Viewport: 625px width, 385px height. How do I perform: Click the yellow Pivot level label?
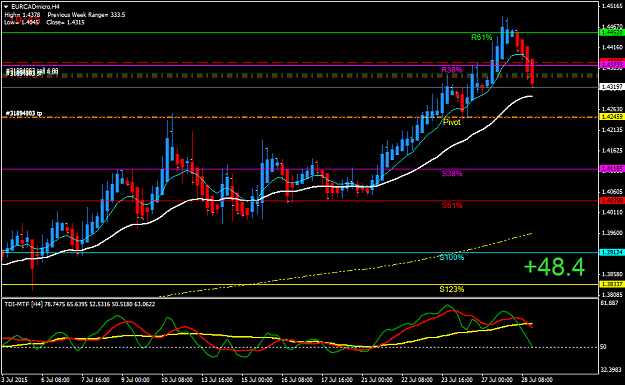(452, 122)
